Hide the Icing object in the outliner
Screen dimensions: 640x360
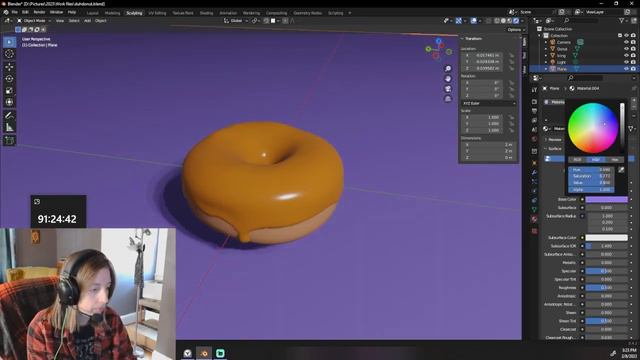(x=626, y=56)
